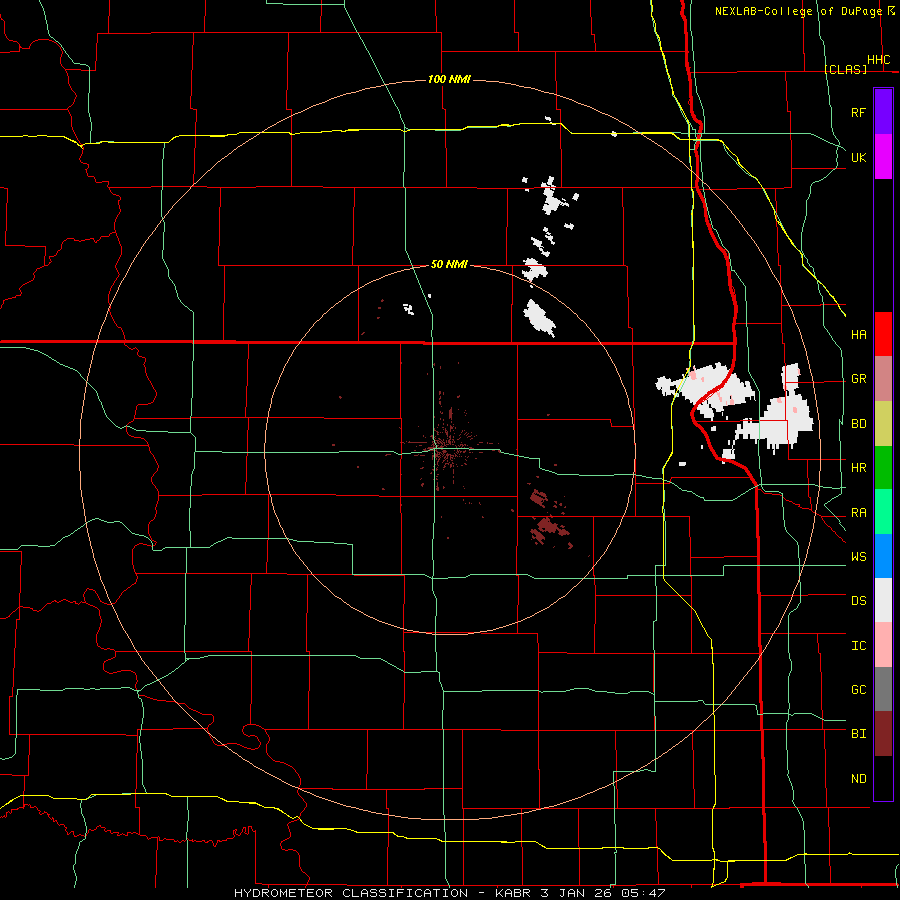
Task: Click the HR legend label
Action: click(858, 468)
